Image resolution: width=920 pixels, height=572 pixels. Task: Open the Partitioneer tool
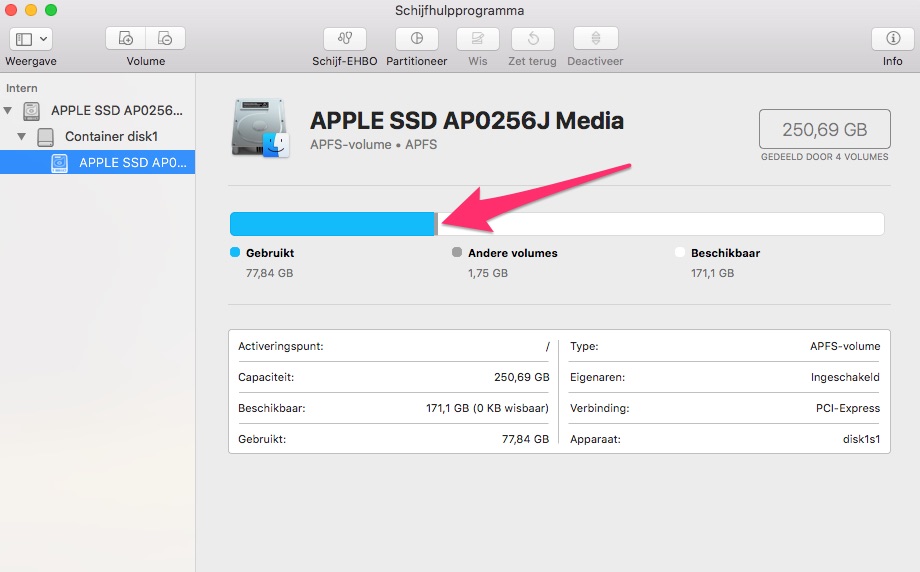click(x=417, y=39)
